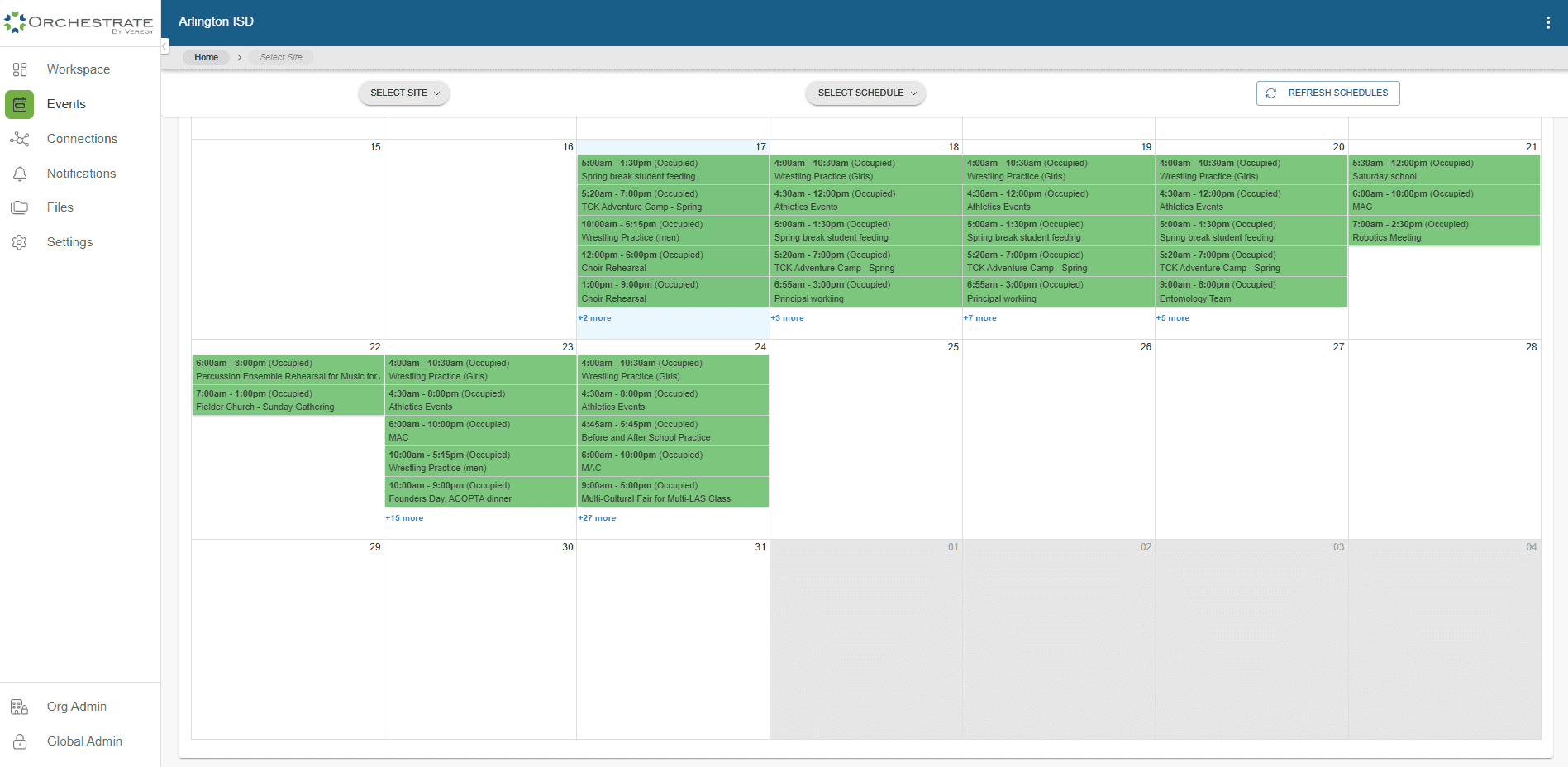Expand the Select Site chevron
The height and width of the screenshot is (767, 1568).
(x=438, y=93)
